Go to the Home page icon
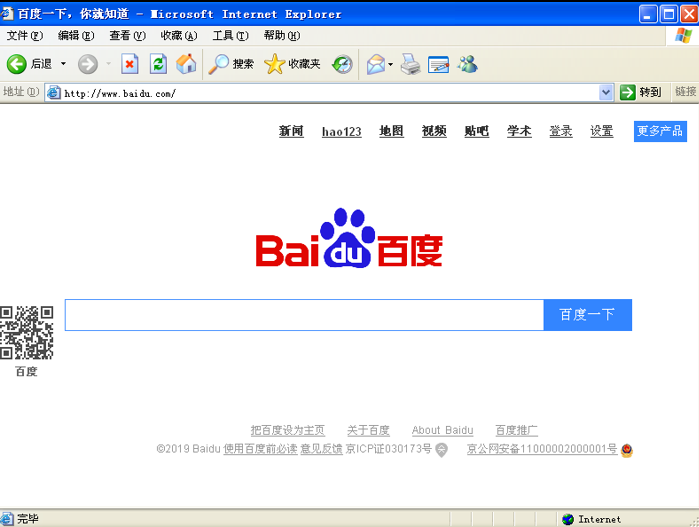699x527 pixels. tap(186, 64)
